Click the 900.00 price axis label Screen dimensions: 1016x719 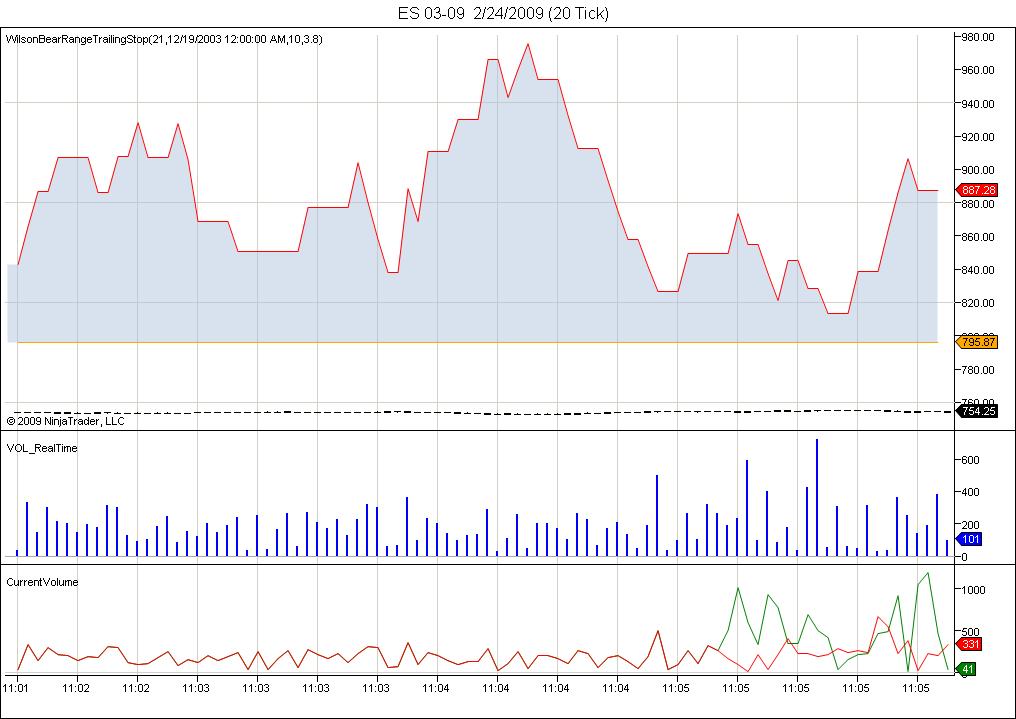(978, 170)
